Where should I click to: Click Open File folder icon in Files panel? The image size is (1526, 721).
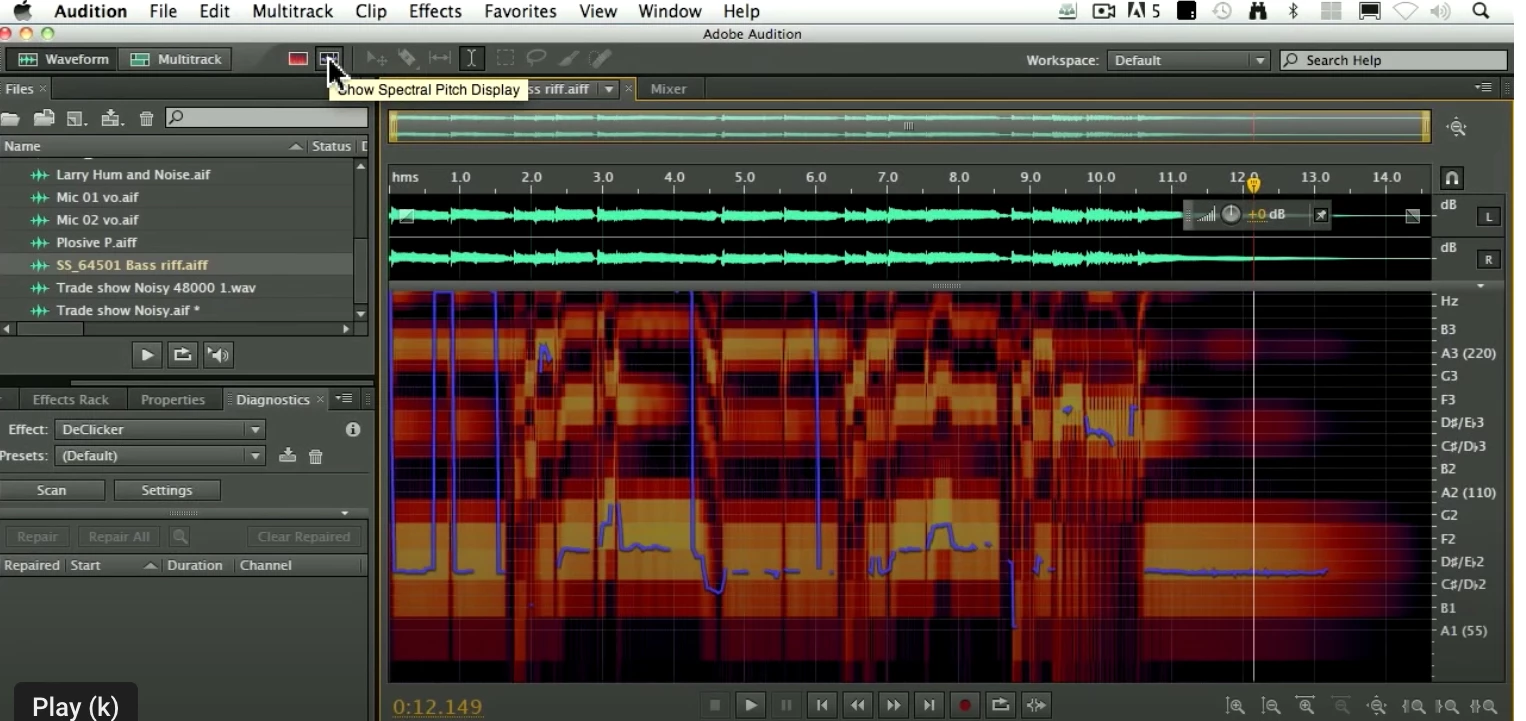pyautogui.click(x=10, y=119)
